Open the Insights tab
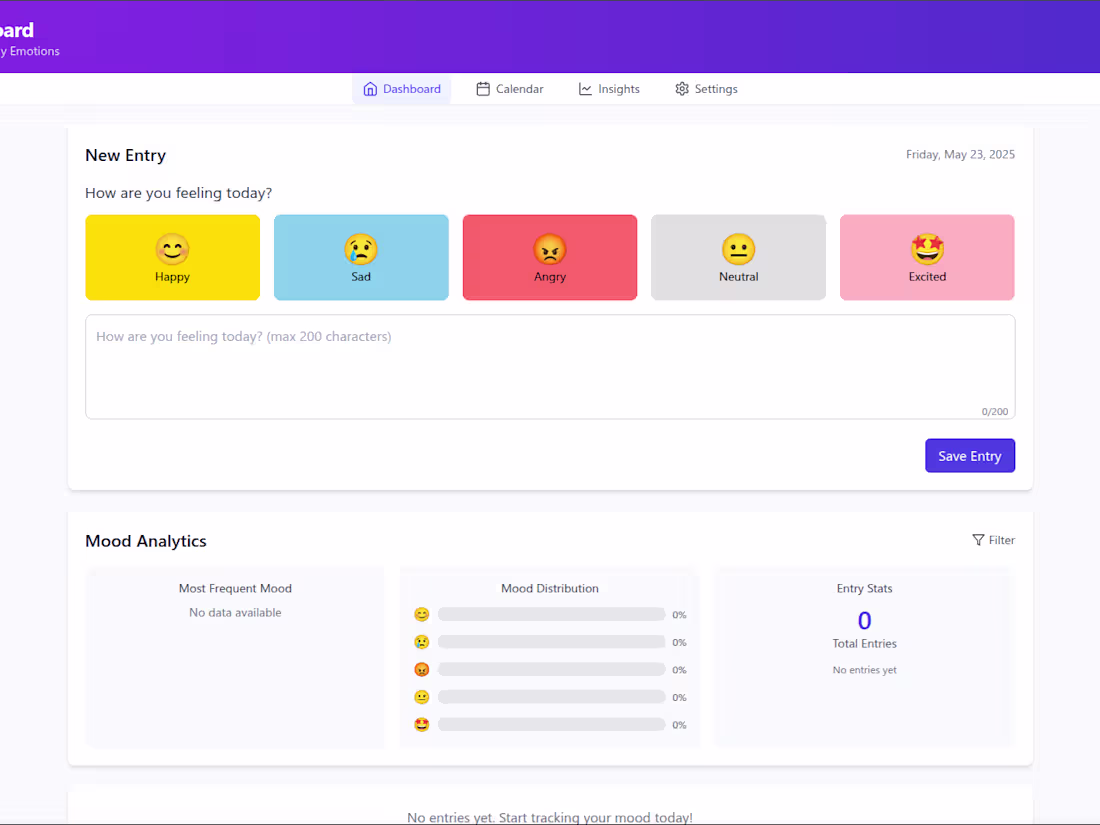1100x825 pixels. click(609, 89)
